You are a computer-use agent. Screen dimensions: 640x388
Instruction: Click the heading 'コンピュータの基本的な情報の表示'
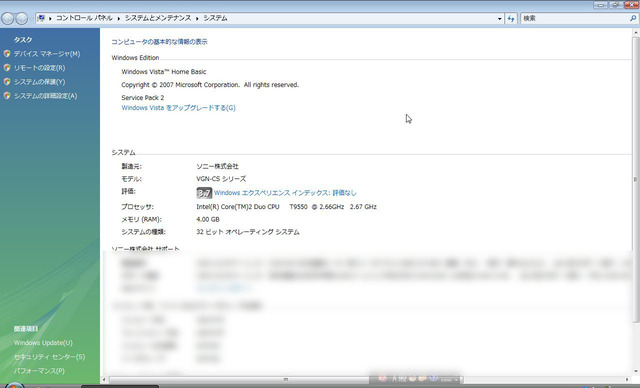[x=159, y=42]
